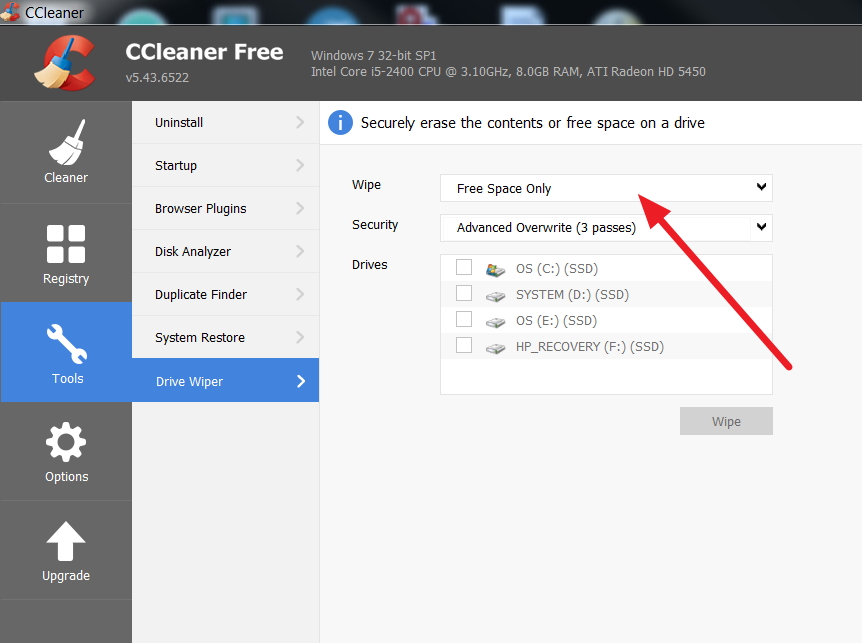
Task: Click the Intel Core i5-2400 system info line
Action: [508, 71]
